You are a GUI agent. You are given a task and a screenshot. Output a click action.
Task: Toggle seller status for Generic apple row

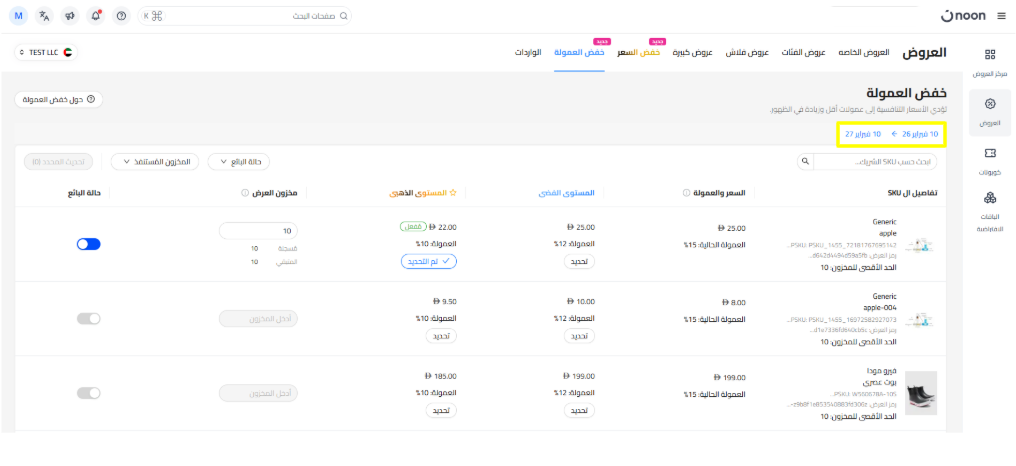click(x=89, y=243)
